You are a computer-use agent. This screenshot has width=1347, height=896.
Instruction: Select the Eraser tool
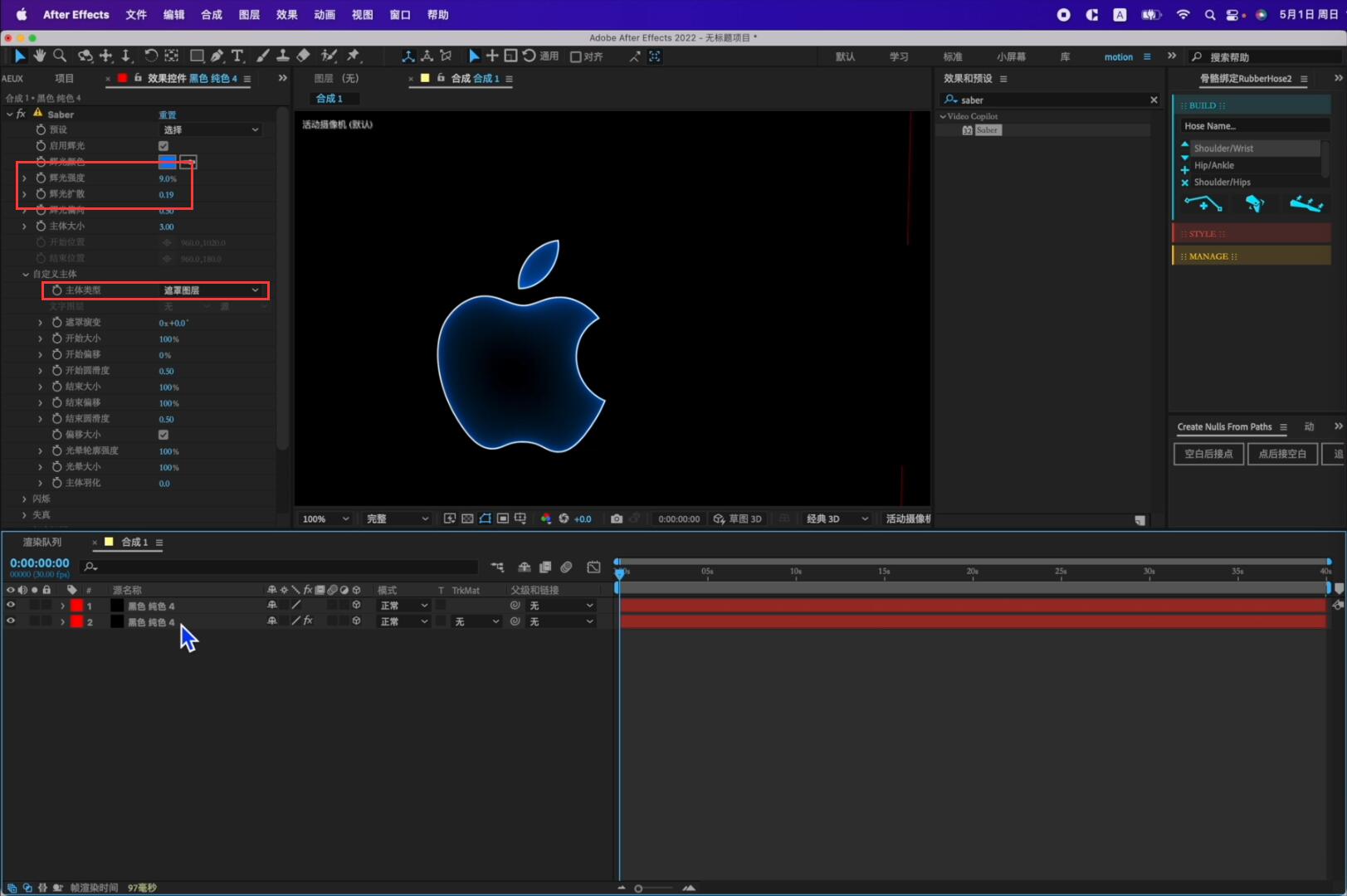click(x=304, y=56)
